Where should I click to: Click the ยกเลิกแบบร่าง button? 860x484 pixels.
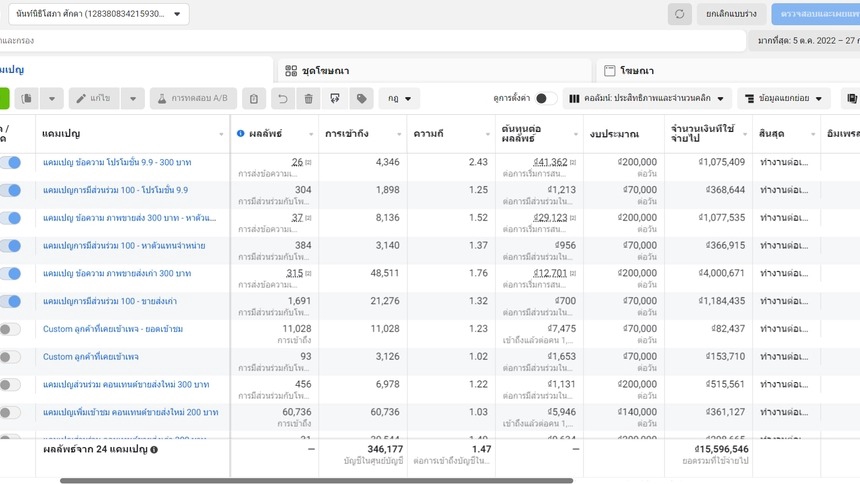click(732, 14)
